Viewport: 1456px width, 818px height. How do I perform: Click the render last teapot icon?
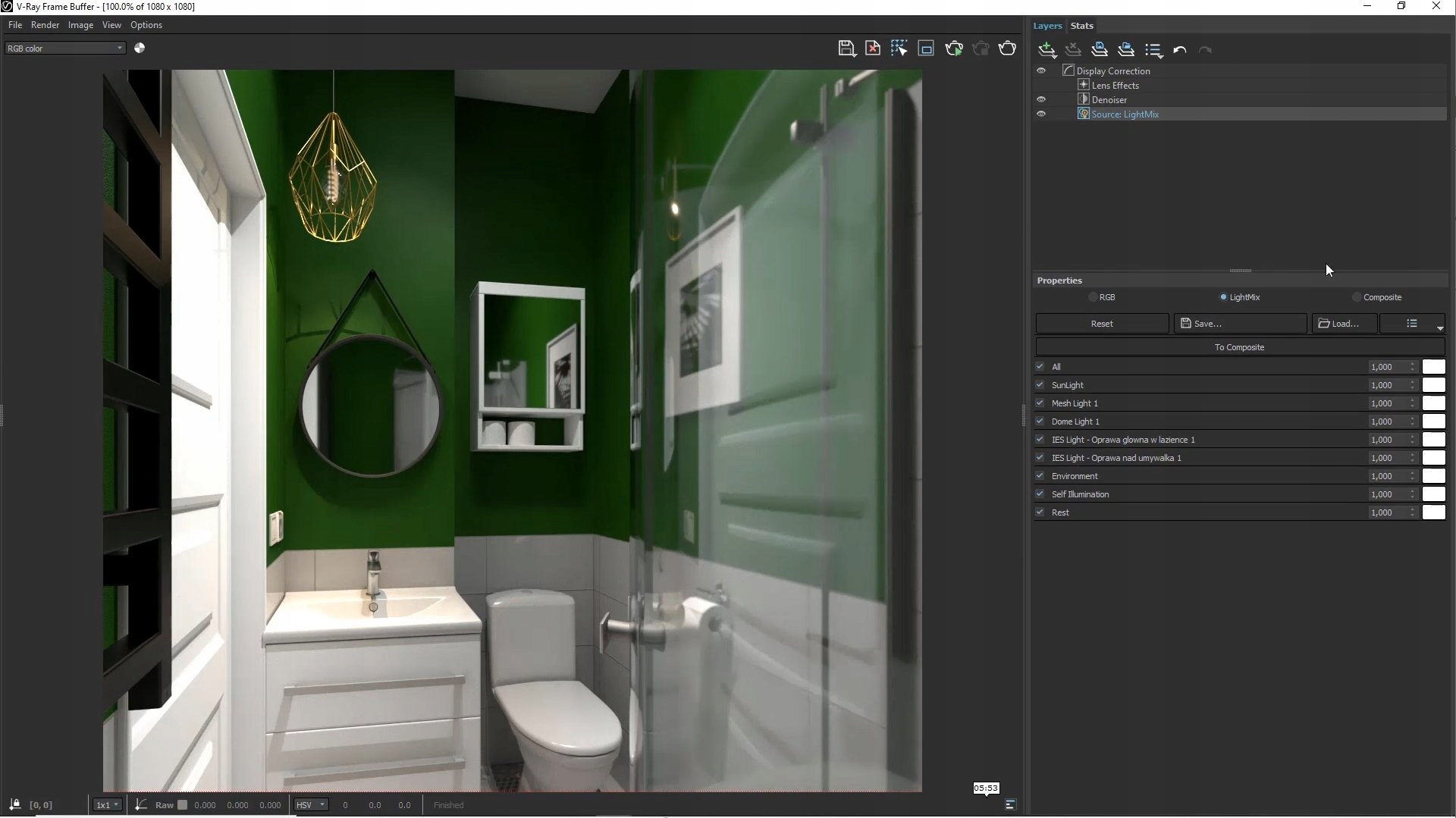point(1007,49)
